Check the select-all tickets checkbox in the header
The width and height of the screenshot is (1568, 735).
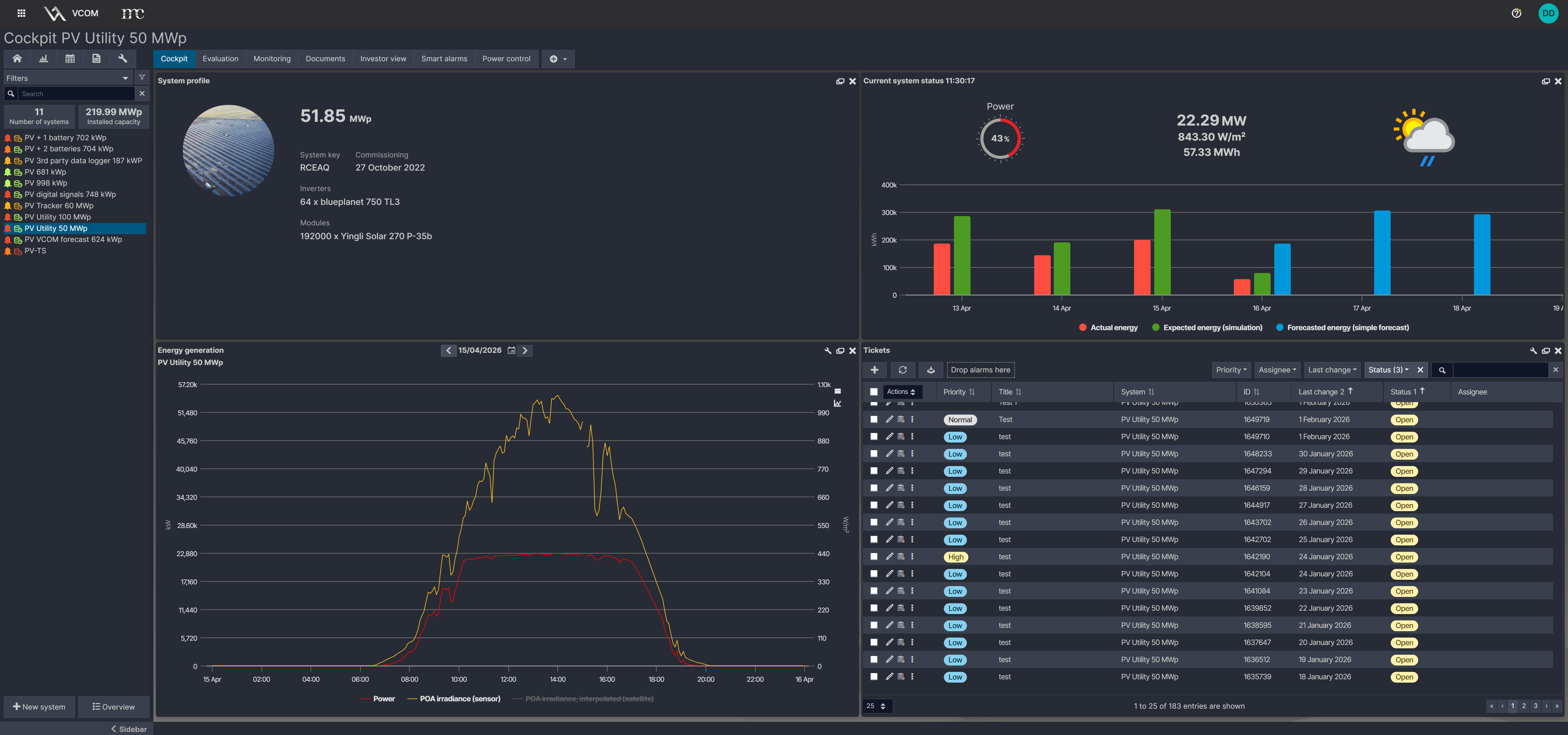click(x=873, y=392)
